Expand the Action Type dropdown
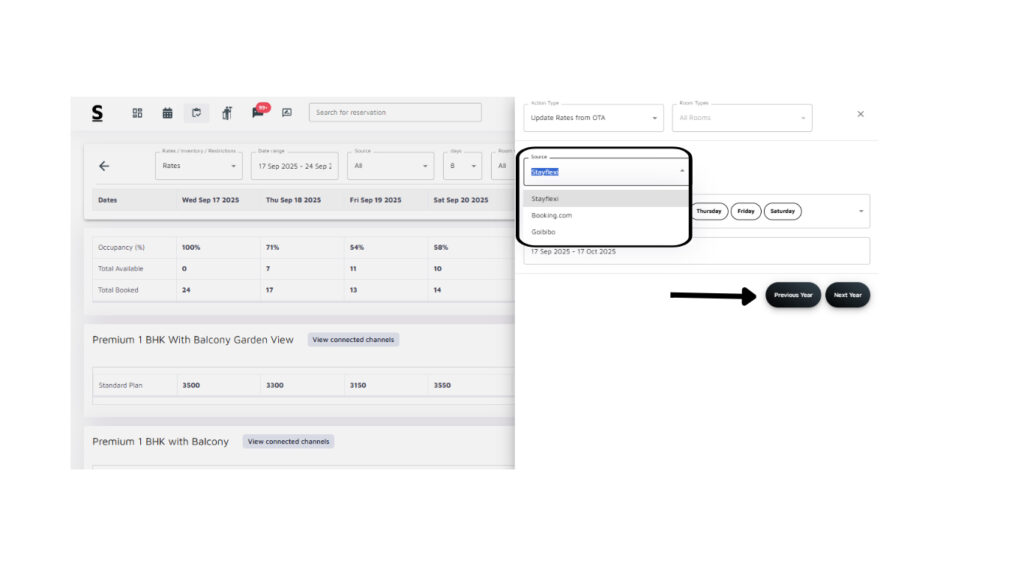 pyautogui.click(x=593, y=118)
